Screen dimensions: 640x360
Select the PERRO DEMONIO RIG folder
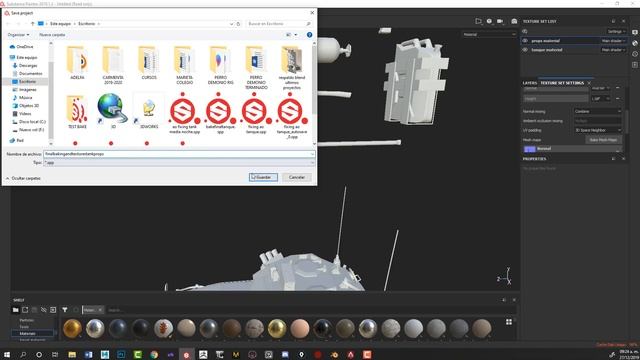220,65
